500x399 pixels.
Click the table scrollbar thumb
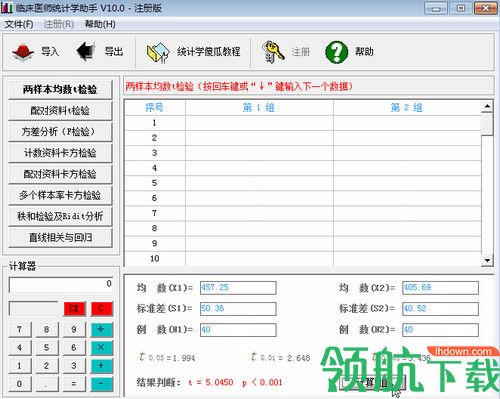tap(487, 124)
